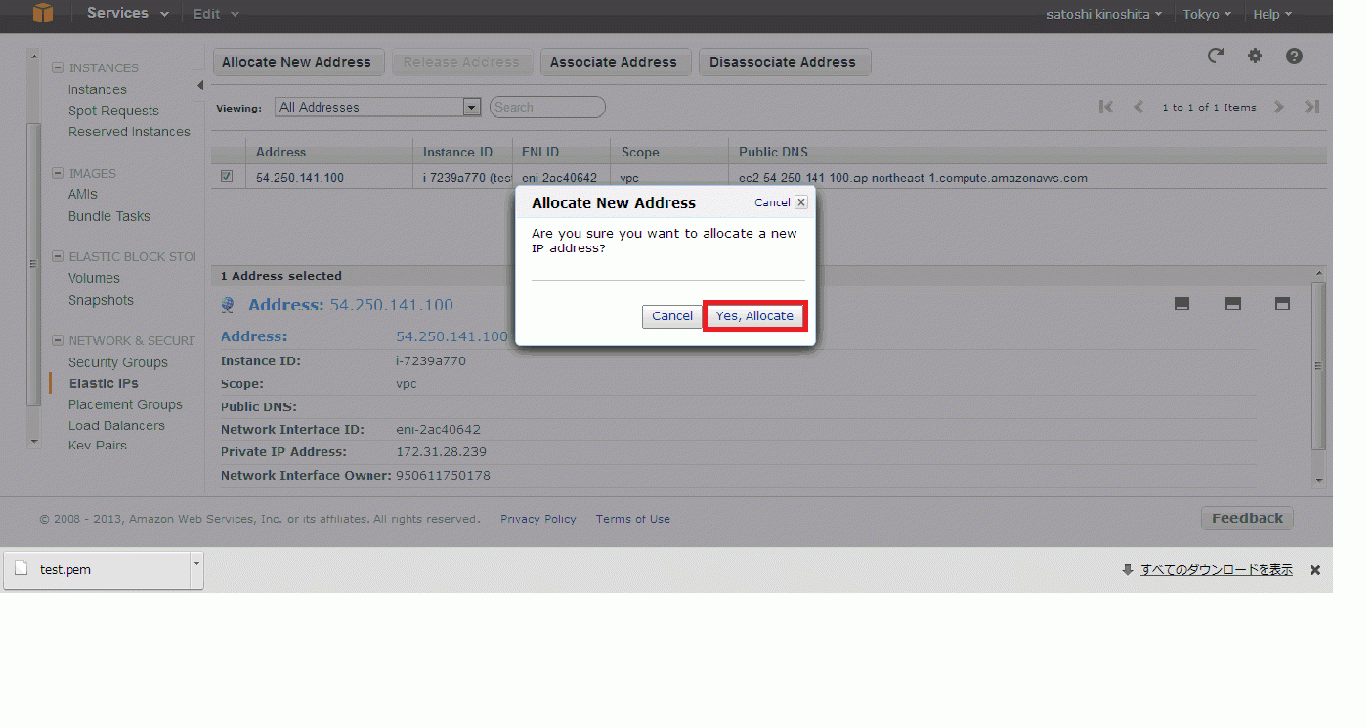Click Network Interface ID eni-2ac40642 value

(438, 430)
